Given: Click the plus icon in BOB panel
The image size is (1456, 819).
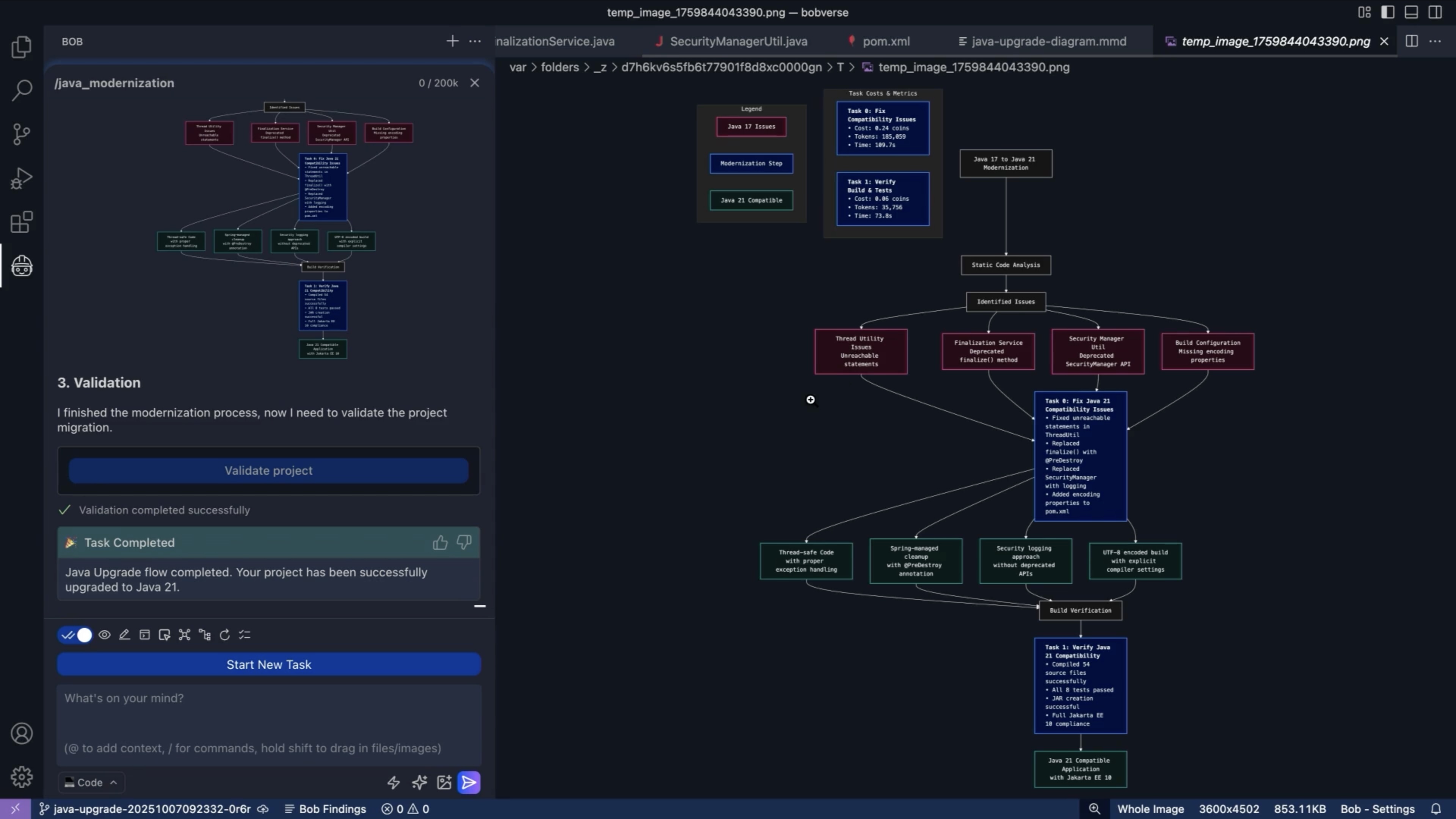Looking at the screenshot, I should tap(452, 41).
